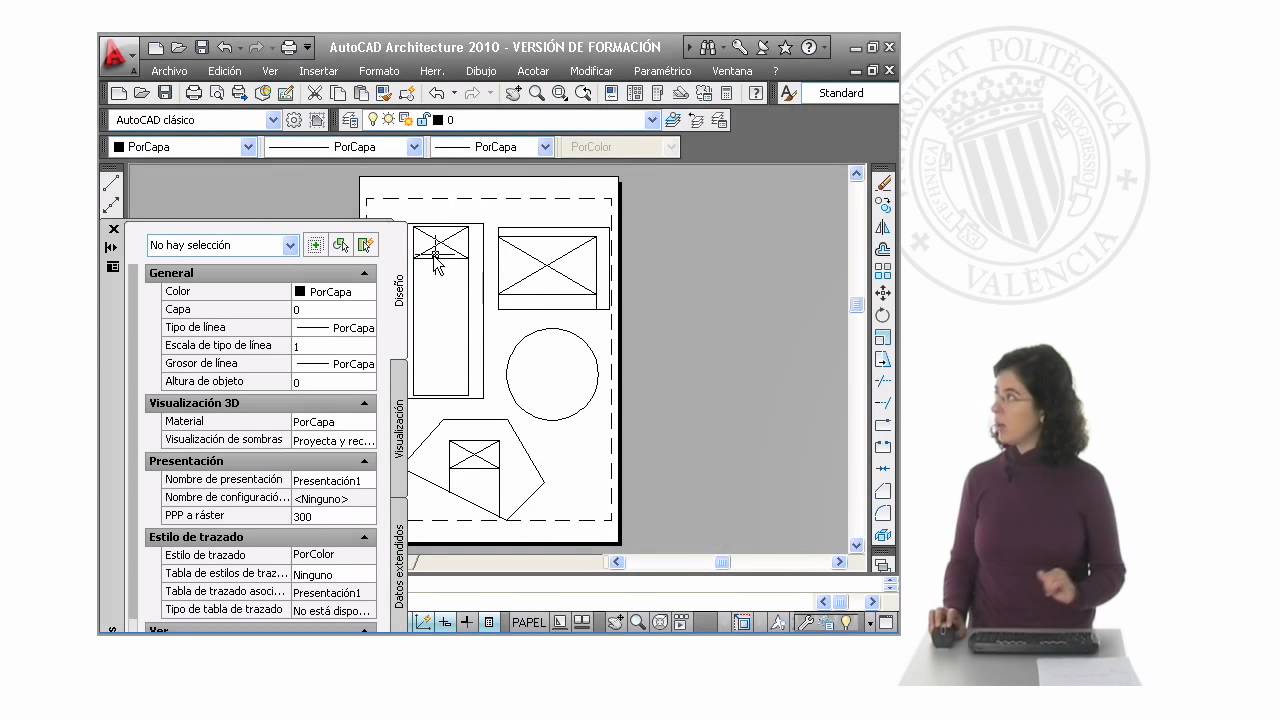Screen dimensions: 1280x720
Task: Click the Cut scissors icon
Action: (314, 93)
